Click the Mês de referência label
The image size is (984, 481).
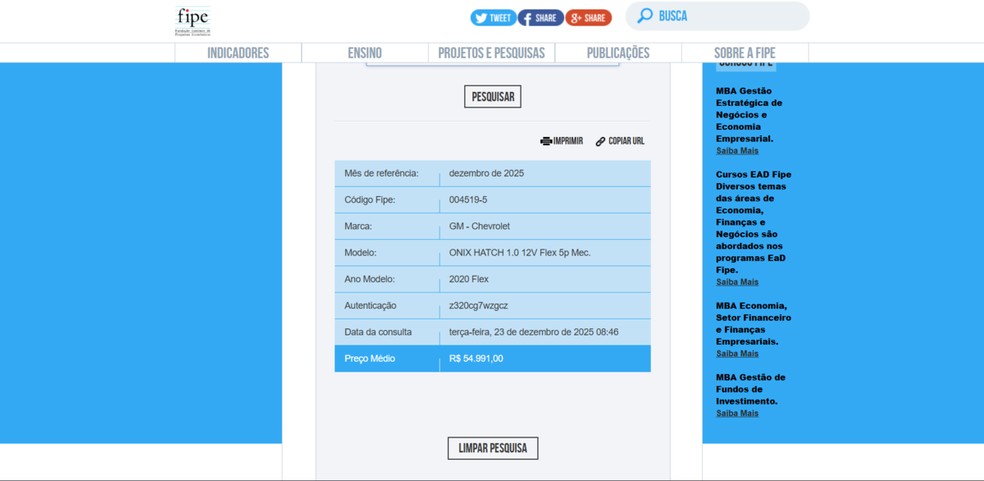coord(382,173)
